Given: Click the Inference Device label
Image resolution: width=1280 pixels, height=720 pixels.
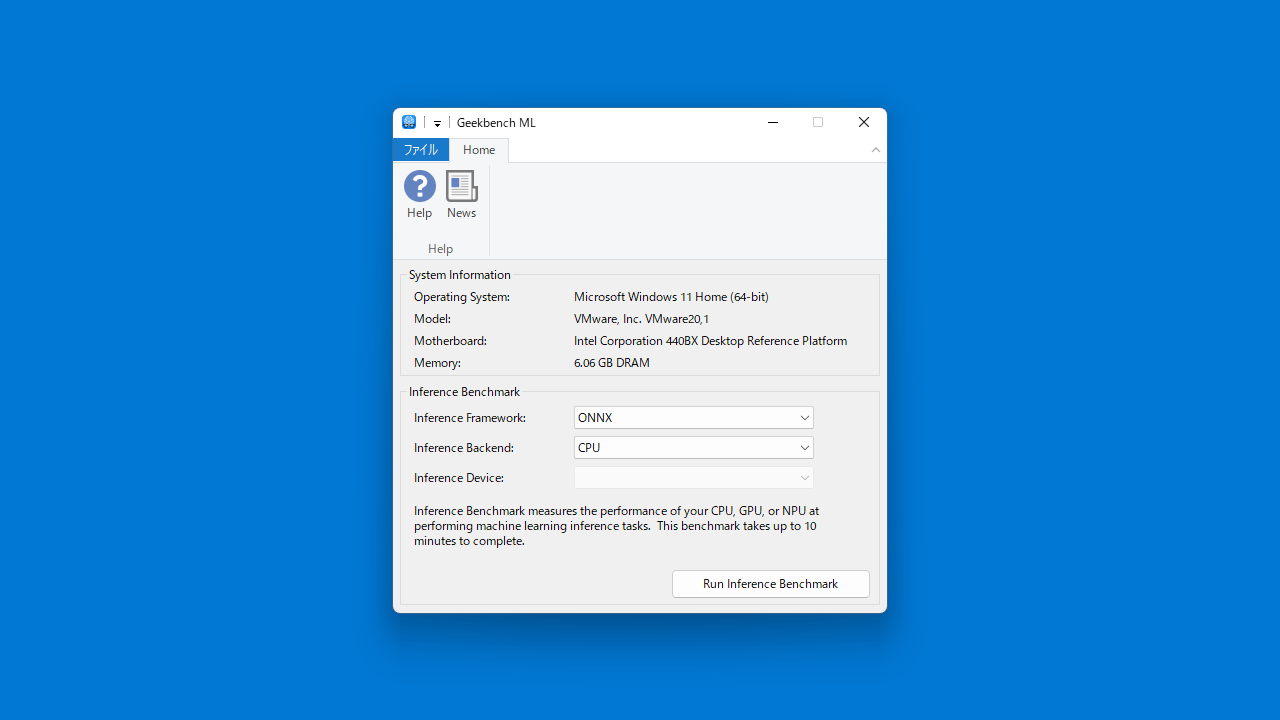Looking at the screenshot, I should (x=459, y=478).
